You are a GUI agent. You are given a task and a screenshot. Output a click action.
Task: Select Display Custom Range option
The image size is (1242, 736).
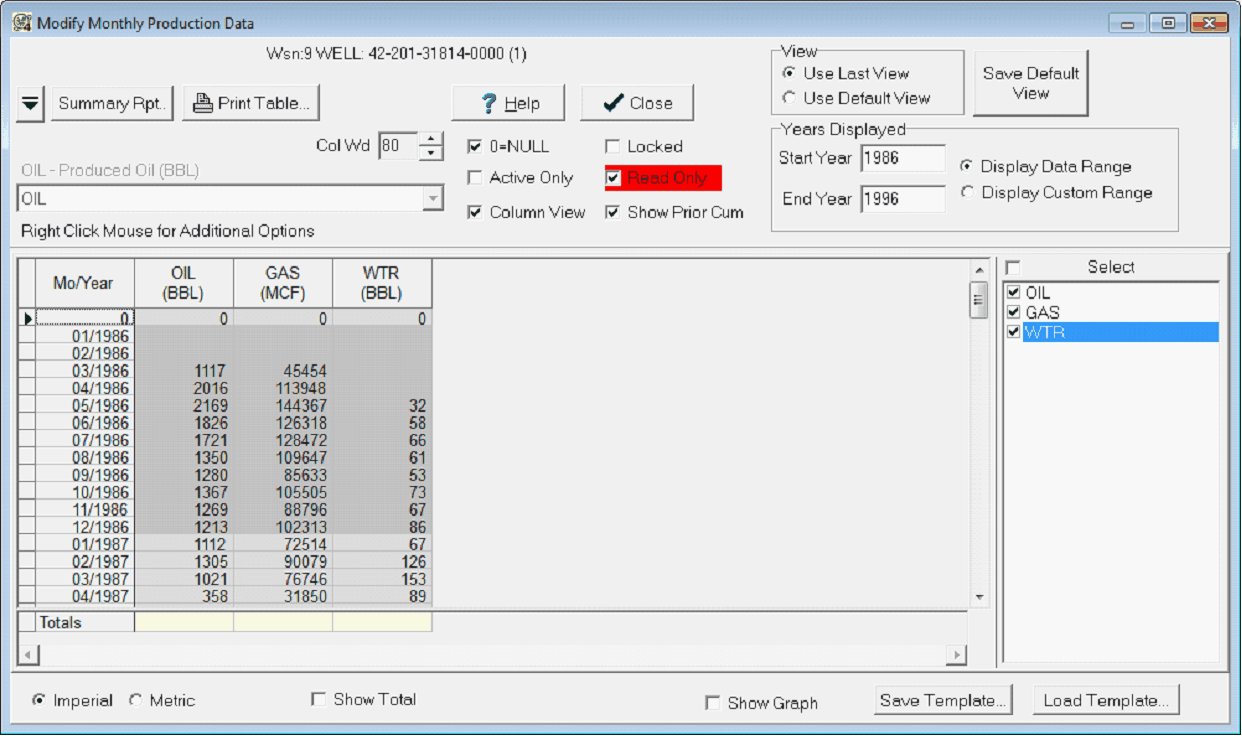tap(967, 192)
